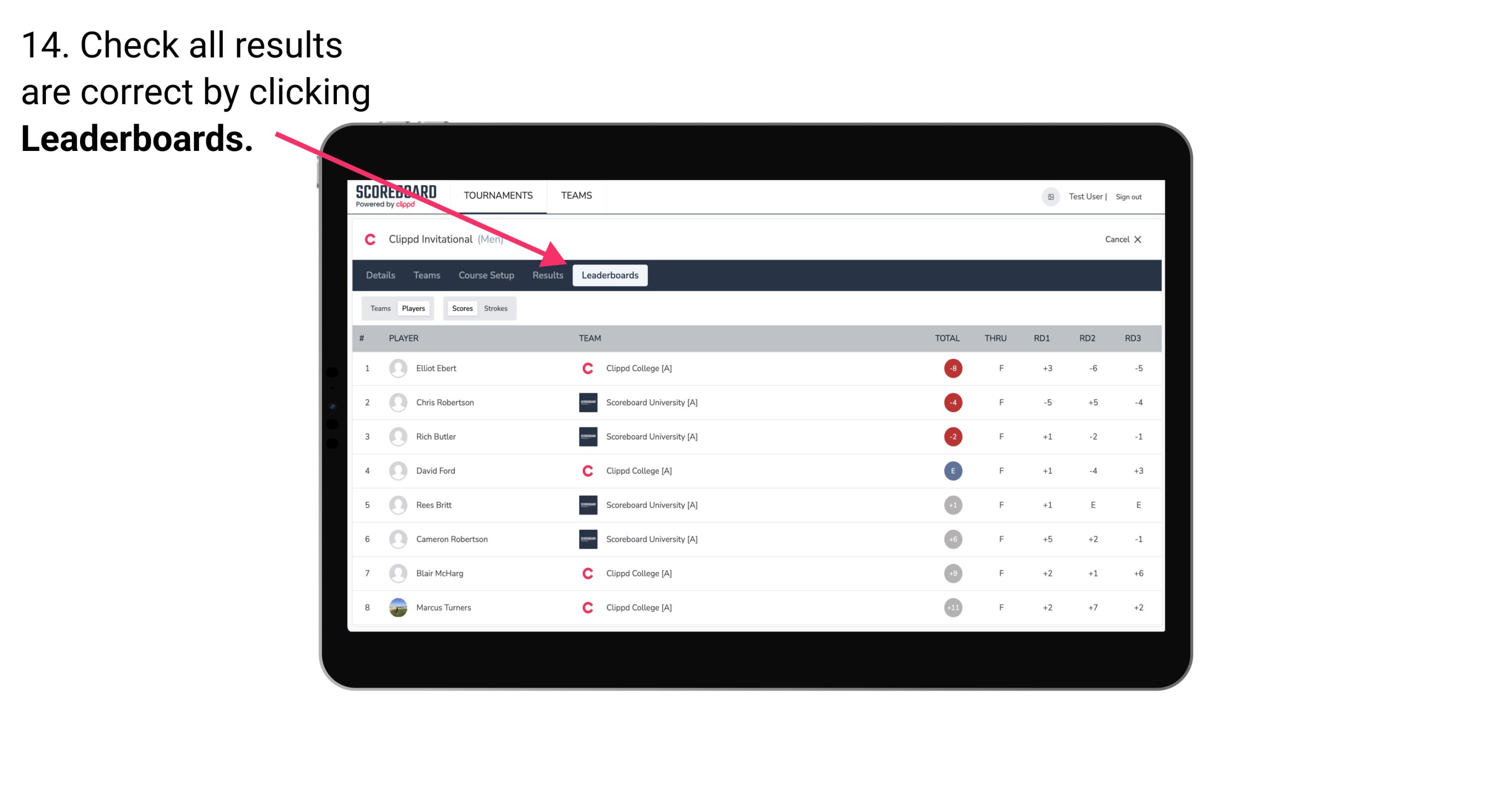Select the Teams filter button
The width and height of the screenshot is (1510, 812).
pyautogui.click(x=379, y=308)
